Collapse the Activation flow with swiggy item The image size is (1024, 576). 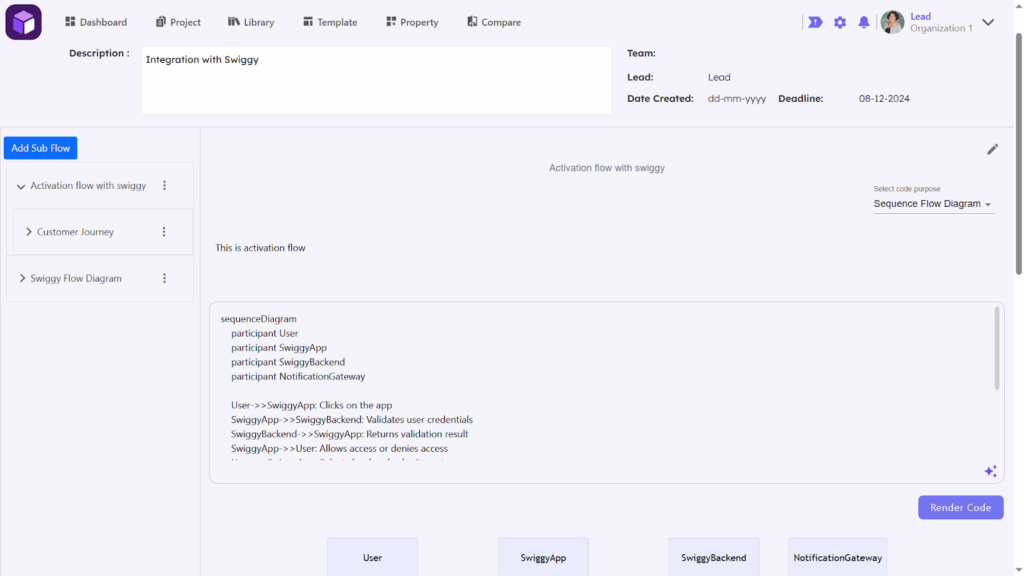point(22,186)
